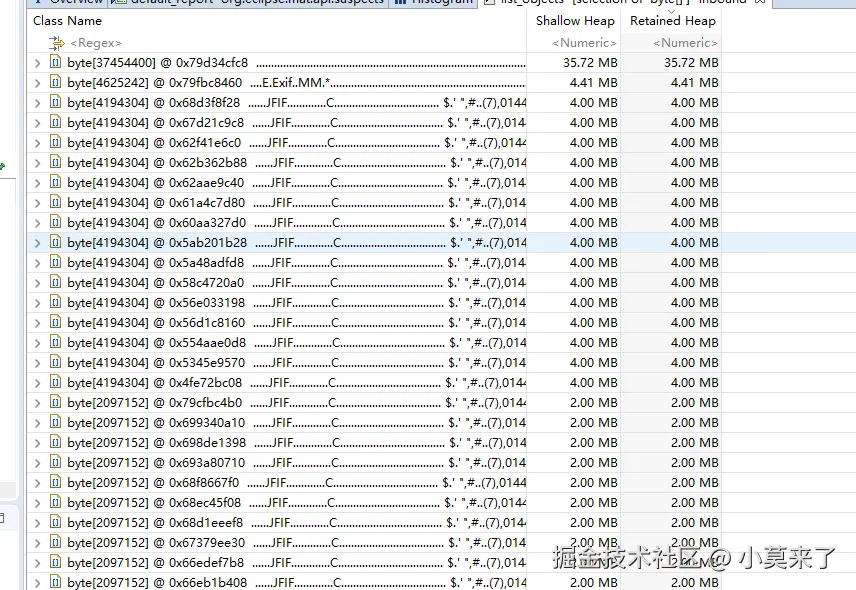Select the 35.72 MB Shallow Heap cell
The height and width of the screenshot is (590, 856).
(x=590, y=63)
